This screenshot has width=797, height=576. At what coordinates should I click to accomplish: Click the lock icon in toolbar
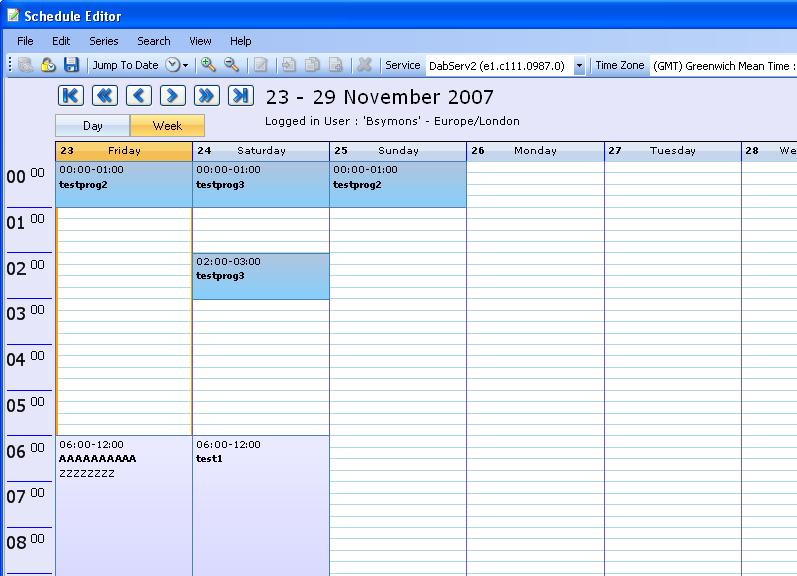click(x=48, y=65)
